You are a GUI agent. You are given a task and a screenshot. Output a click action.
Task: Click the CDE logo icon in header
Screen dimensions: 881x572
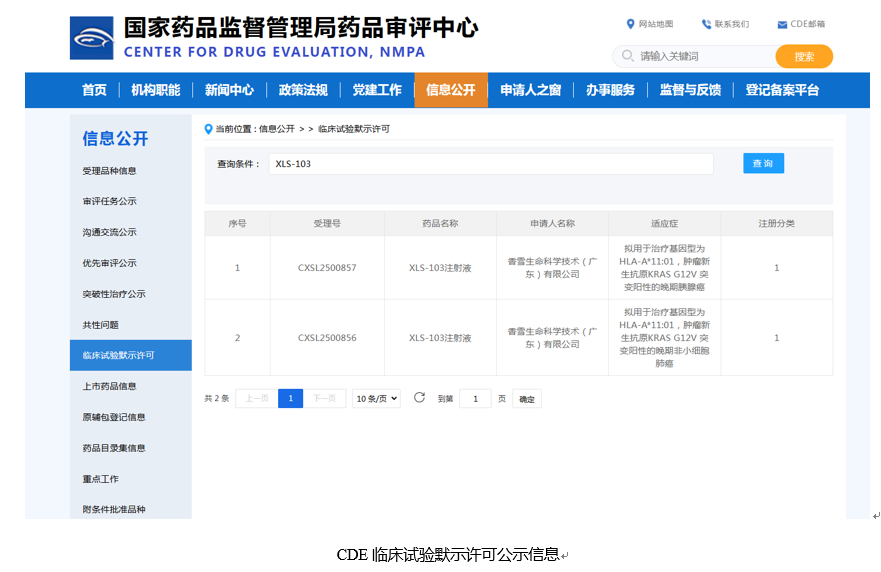91,38
